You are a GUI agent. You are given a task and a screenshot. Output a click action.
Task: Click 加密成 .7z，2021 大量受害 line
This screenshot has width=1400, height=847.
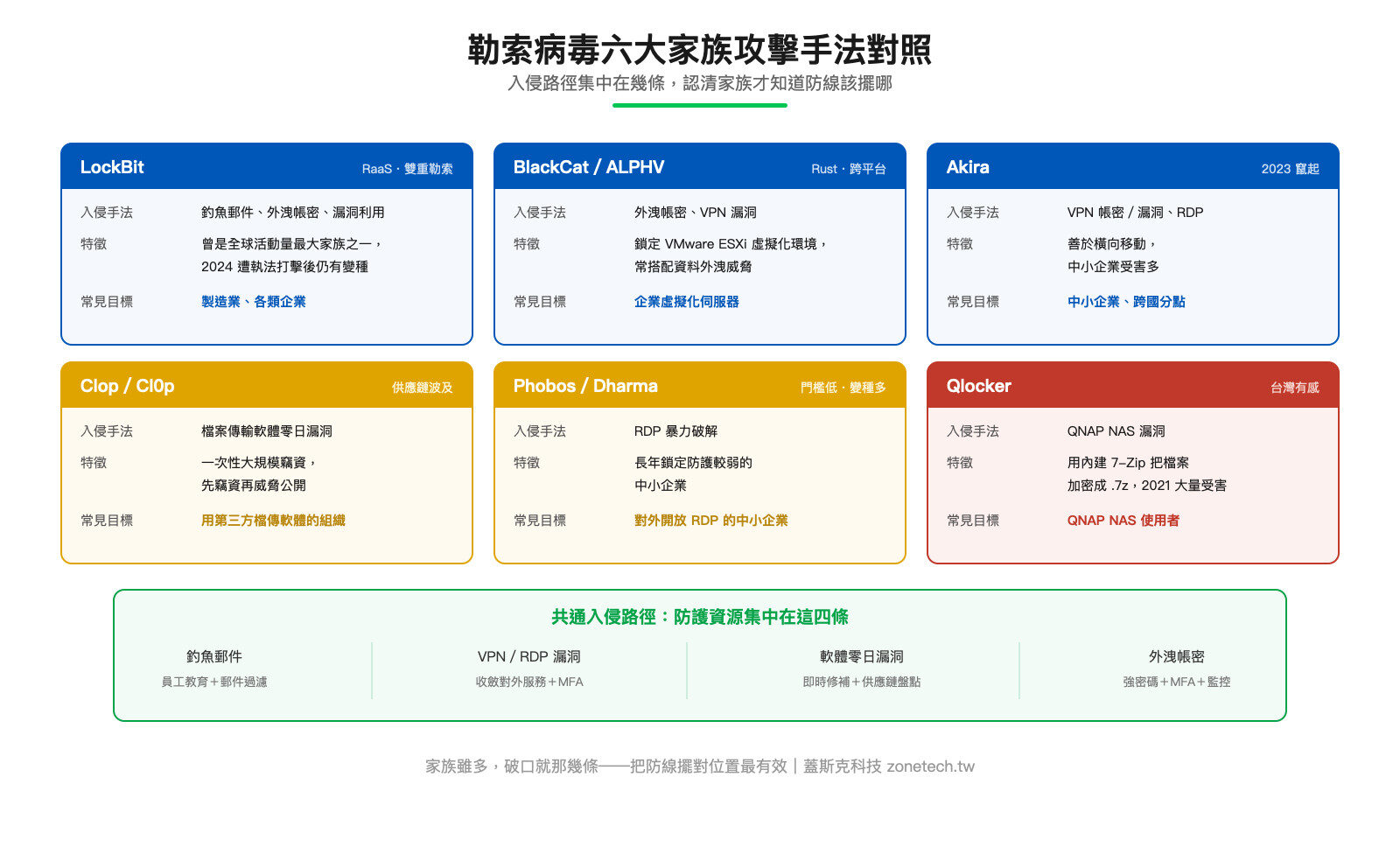[x=1146, y=486]
